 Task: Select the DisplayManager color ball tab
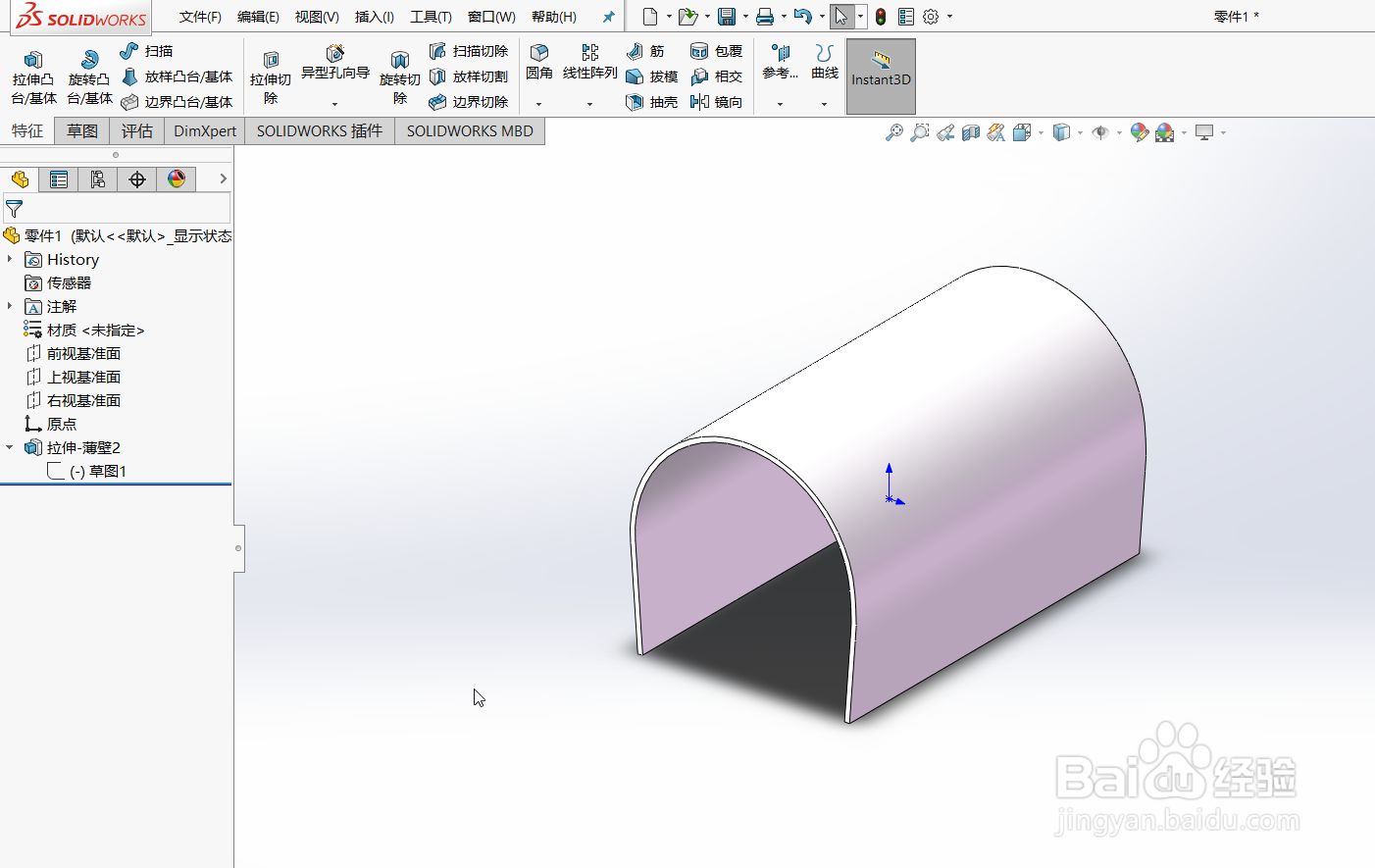tap(177, 179)
